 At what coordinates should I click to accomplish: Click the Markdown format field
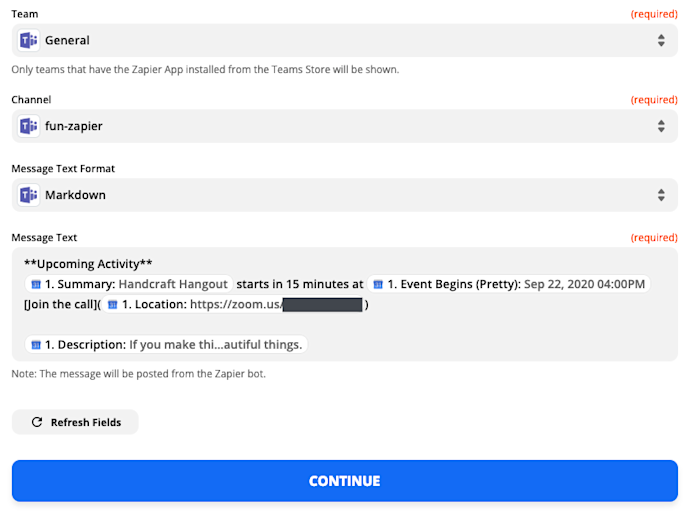point(345,195)
